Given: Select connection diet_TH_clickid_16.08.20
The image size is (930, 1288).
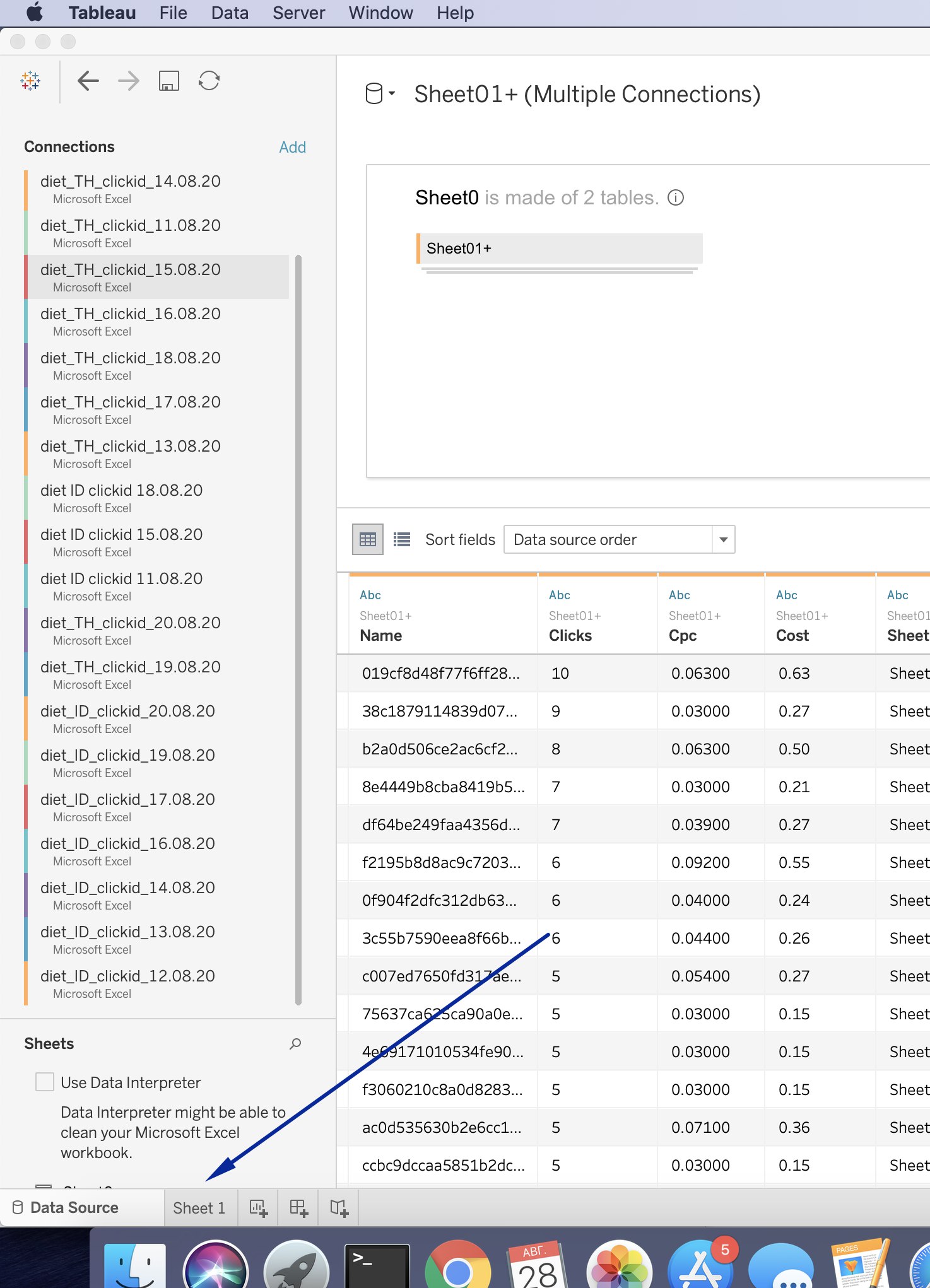Looking at the screenshot, I should coord(156,321).
